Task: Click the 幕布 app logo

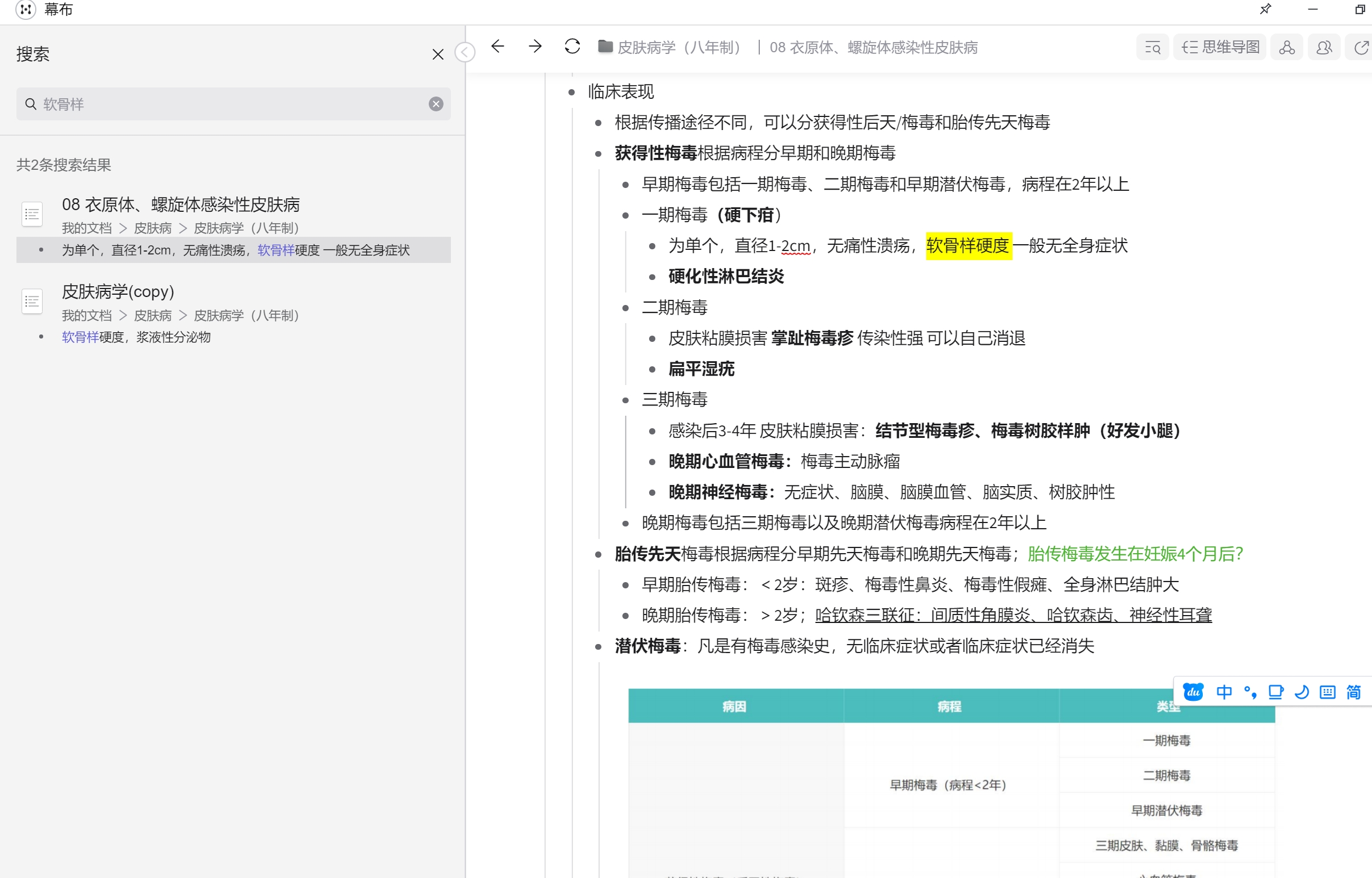Action: 26,10
